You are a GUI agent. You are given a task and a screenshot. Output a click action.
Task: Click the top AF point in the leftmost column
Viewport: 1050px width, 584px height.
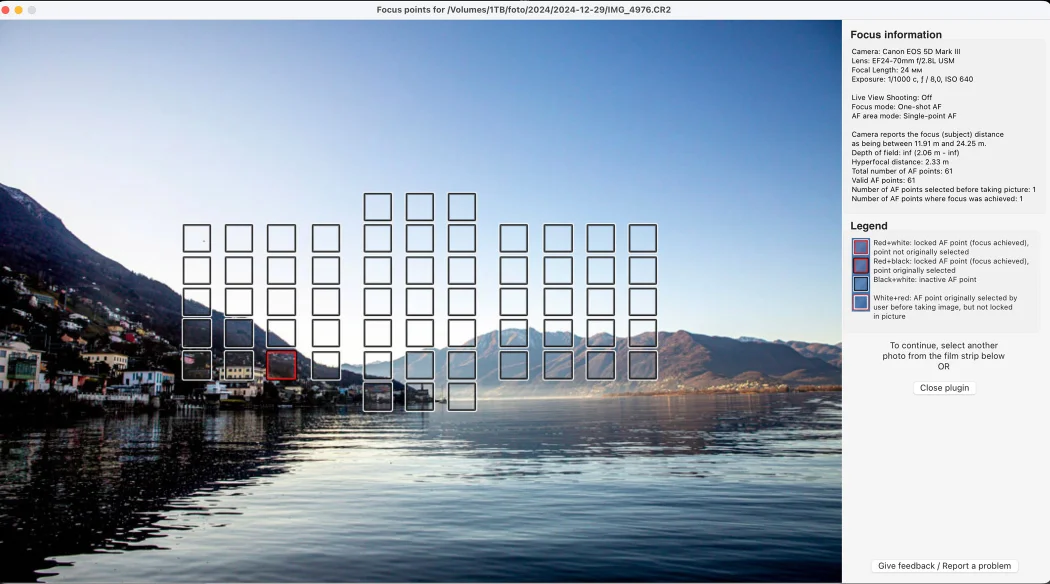pos(197,238)
